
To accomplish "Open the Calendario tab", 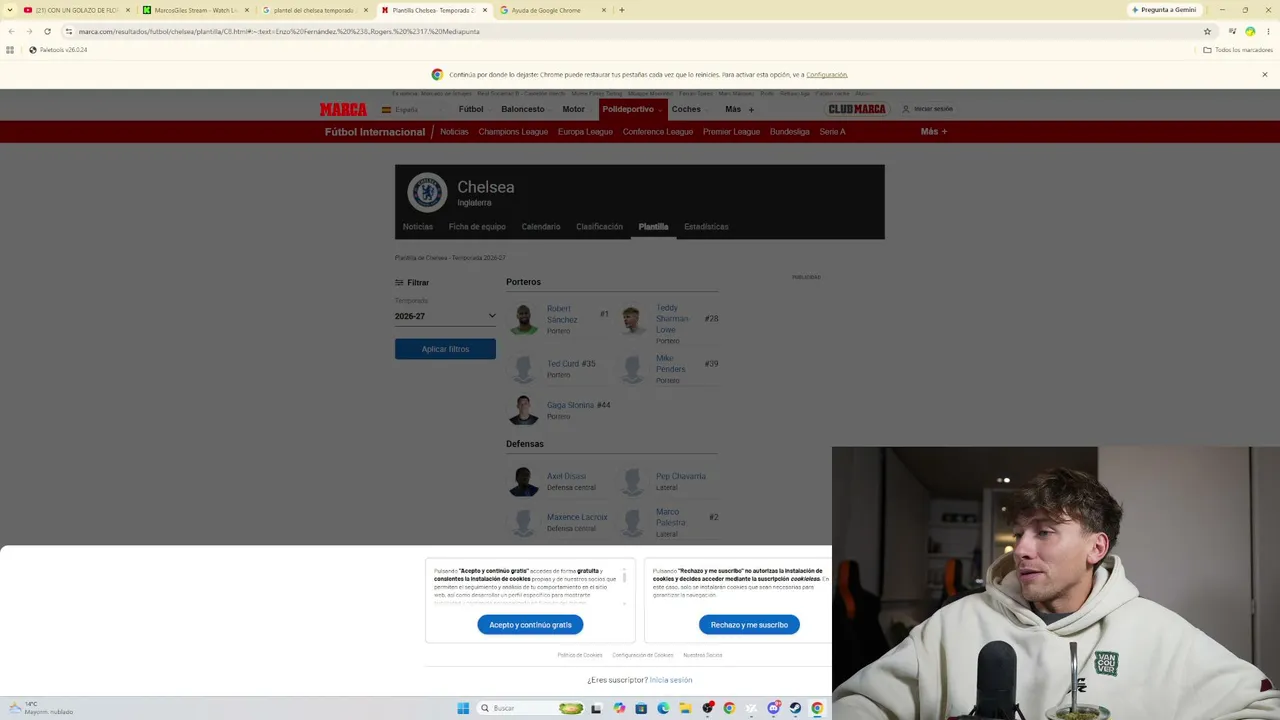I will [x=541, y=227].
